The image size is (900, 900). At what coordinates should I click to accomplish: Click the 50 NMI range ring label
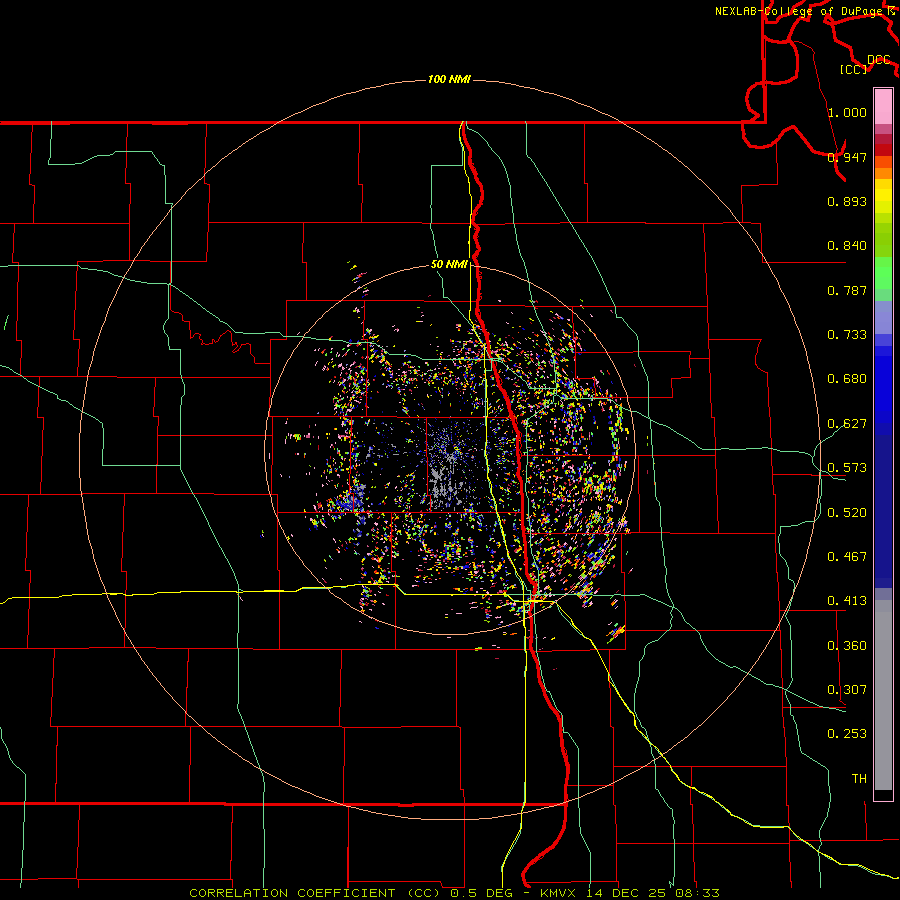(449, 265)
